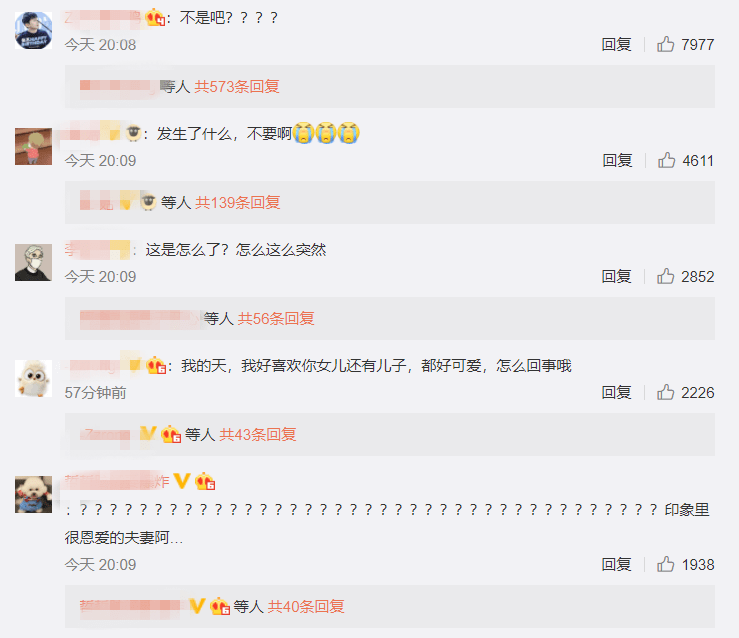Reply to the 我的天 comment
739x638 pixels.
(616, 392)
